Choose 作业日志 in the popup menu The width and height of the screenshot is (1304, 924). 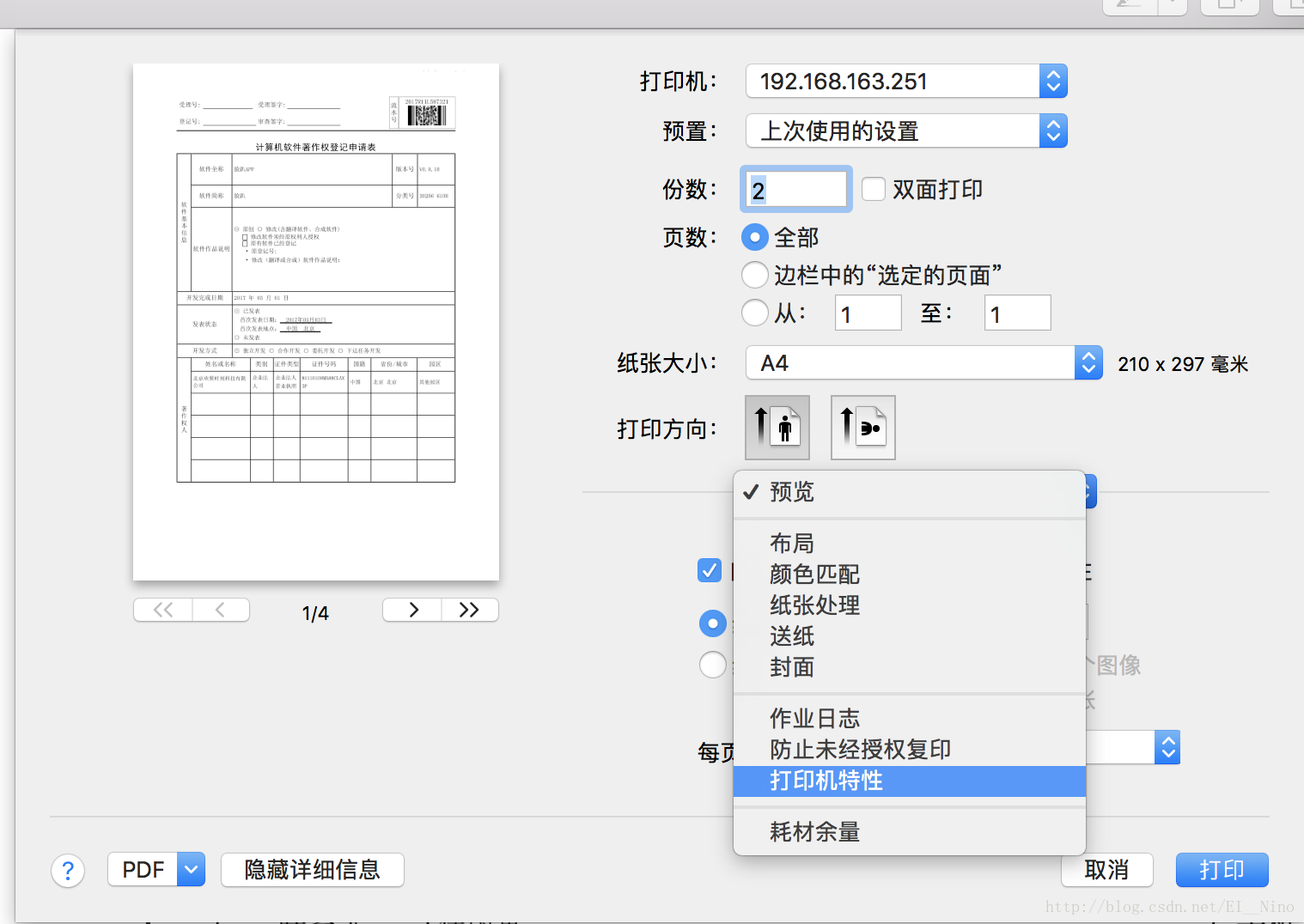[910, 719]
